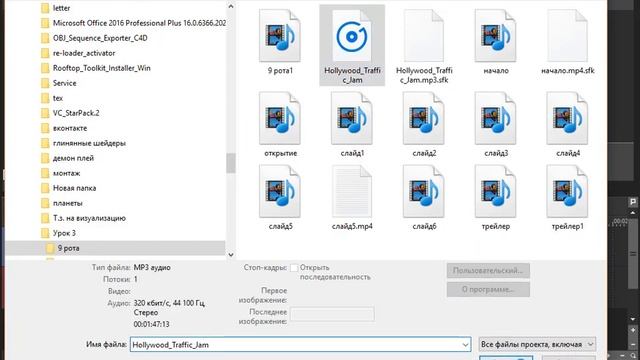Click folder tree scrollbar up arrow
Viewport: 640px width, 360px height.
coord(231,7)
